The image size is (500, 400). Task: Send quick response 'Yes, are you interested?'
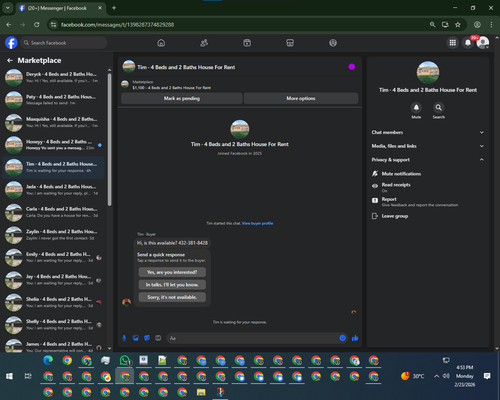172,272
